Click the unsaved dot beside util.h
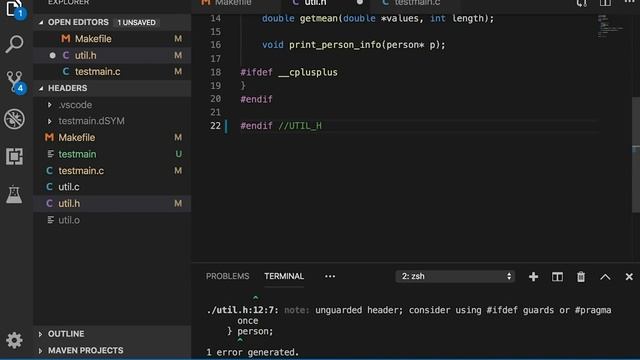Image resolution: width=640 pixels, height=360 pixels. coord(52,55)
